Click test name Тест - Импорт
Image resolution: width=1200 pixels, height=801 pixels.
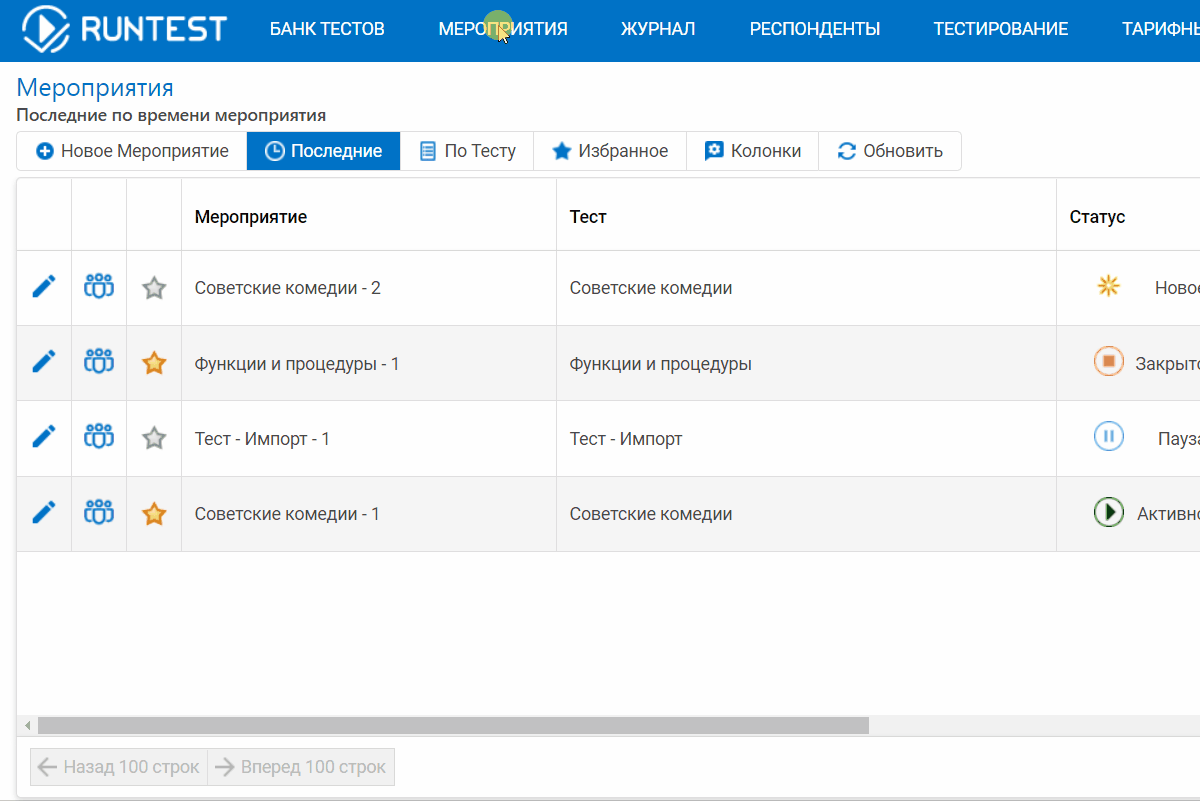click(x=626, y=438)
